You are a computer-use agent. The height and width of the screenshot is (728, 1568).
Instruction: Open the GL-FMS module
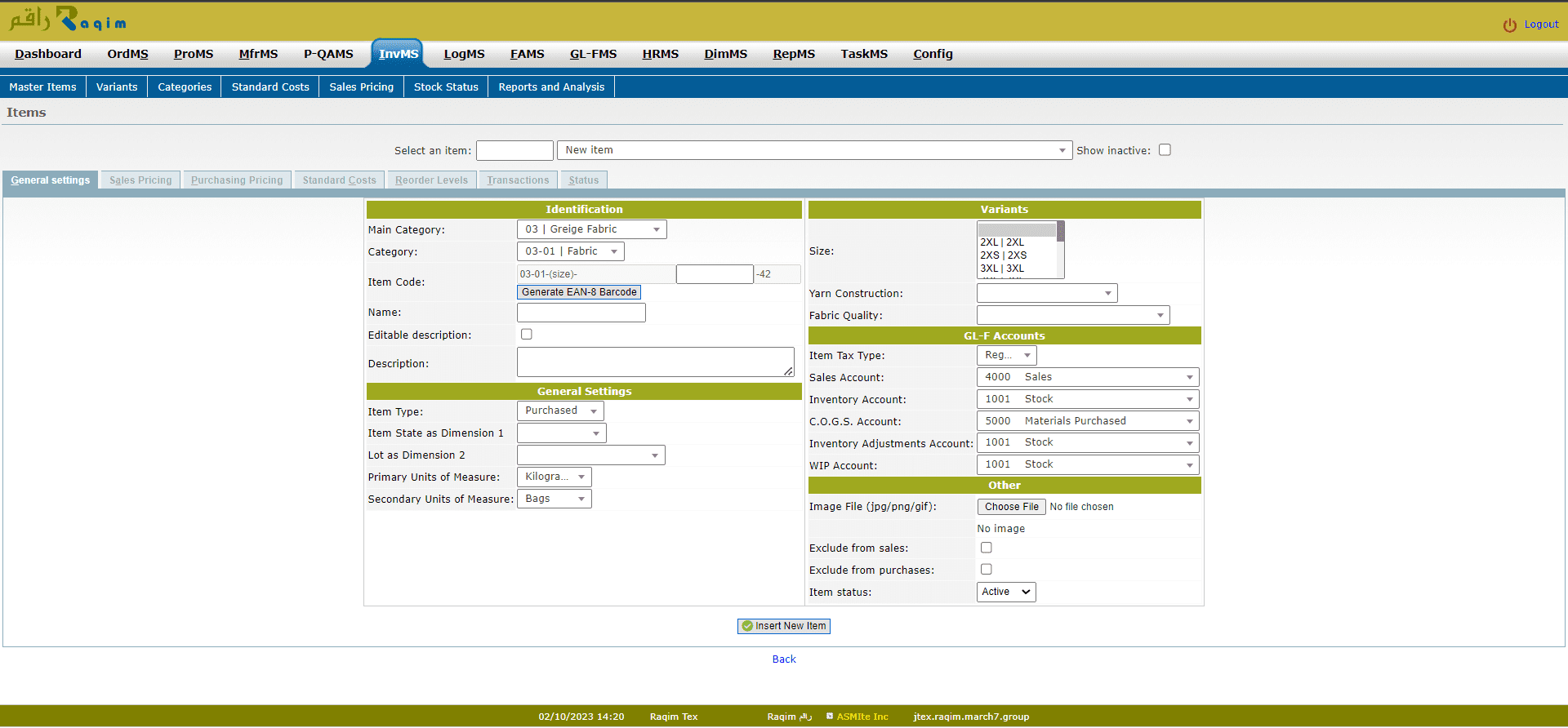click(x=593, y=54)
